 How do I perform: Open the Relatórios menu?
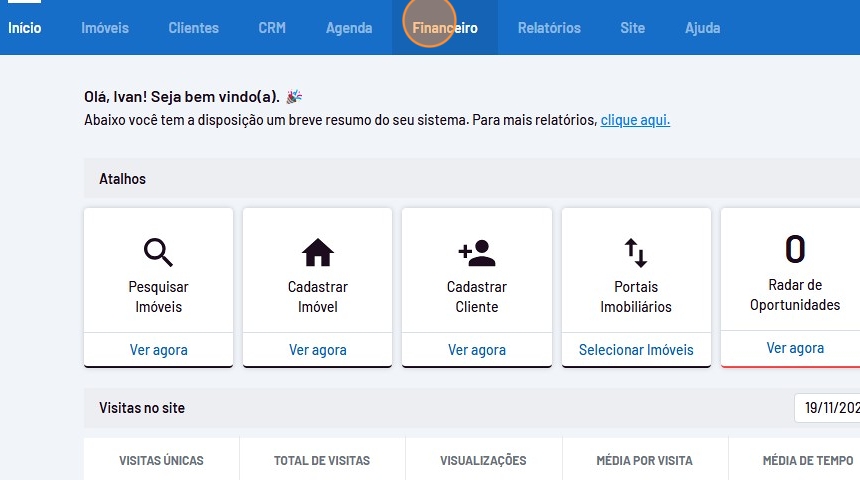coord(549,28)
